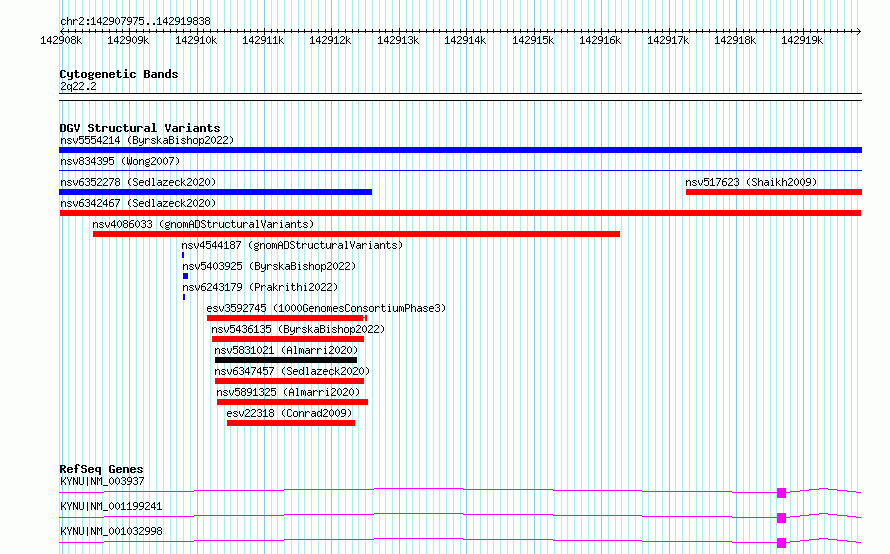
Task: Open nsv6243179 (Prakrithi2022) label
Action: (260, 287)
